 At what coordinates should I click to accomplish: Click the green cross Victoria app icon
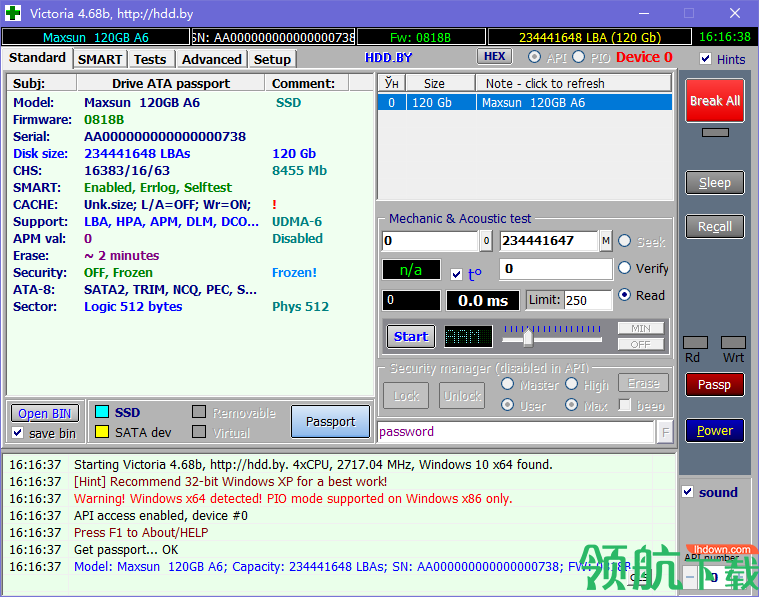pyautogui.click(x=13, y=13)
